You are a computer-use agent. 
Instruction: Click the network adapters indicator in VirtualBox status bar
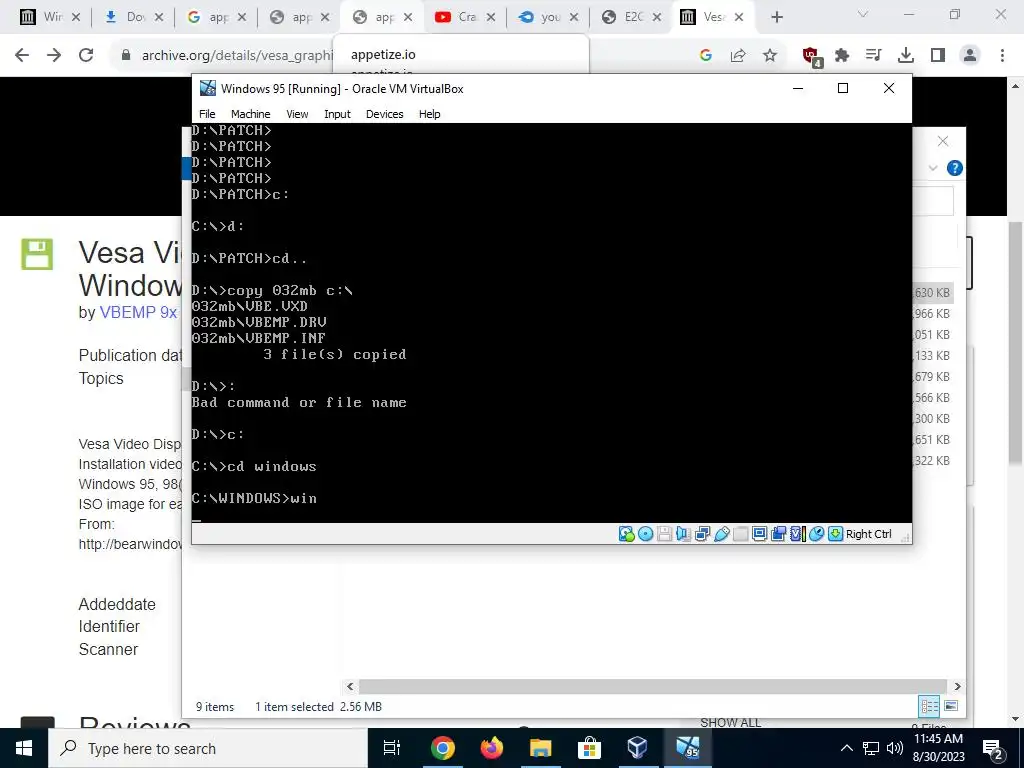[702, 534]
